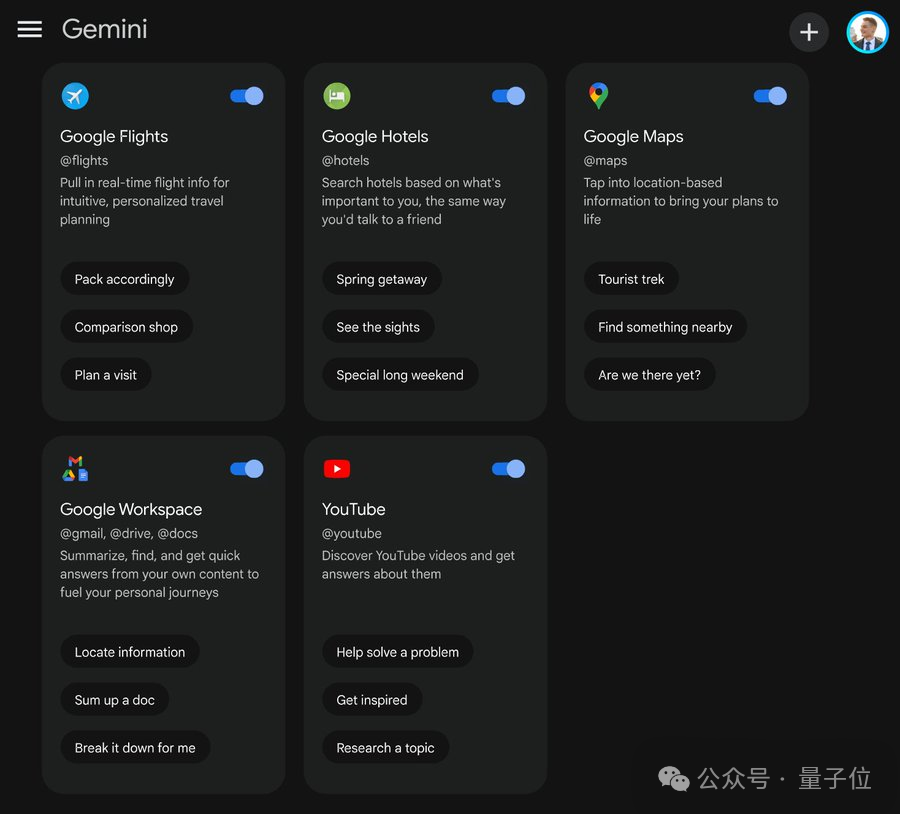Image resolution: width=900 pixels, height=814 pixels.
Task: Switch off the Google Maps toggle
Action: [770, 96]
